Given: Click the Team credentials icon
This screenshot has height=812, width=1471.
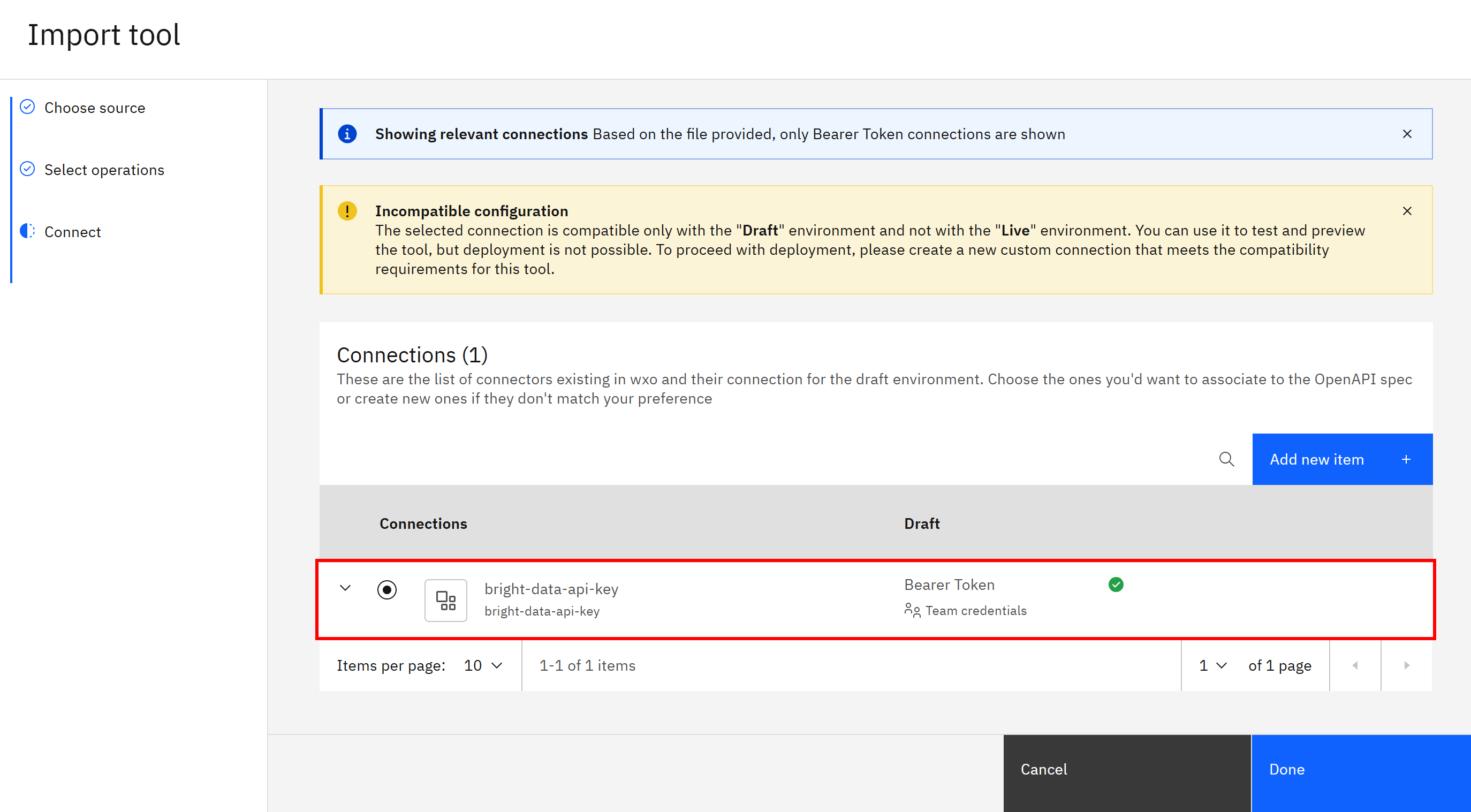Looking at the screenshot, I should tap(912, 610).
